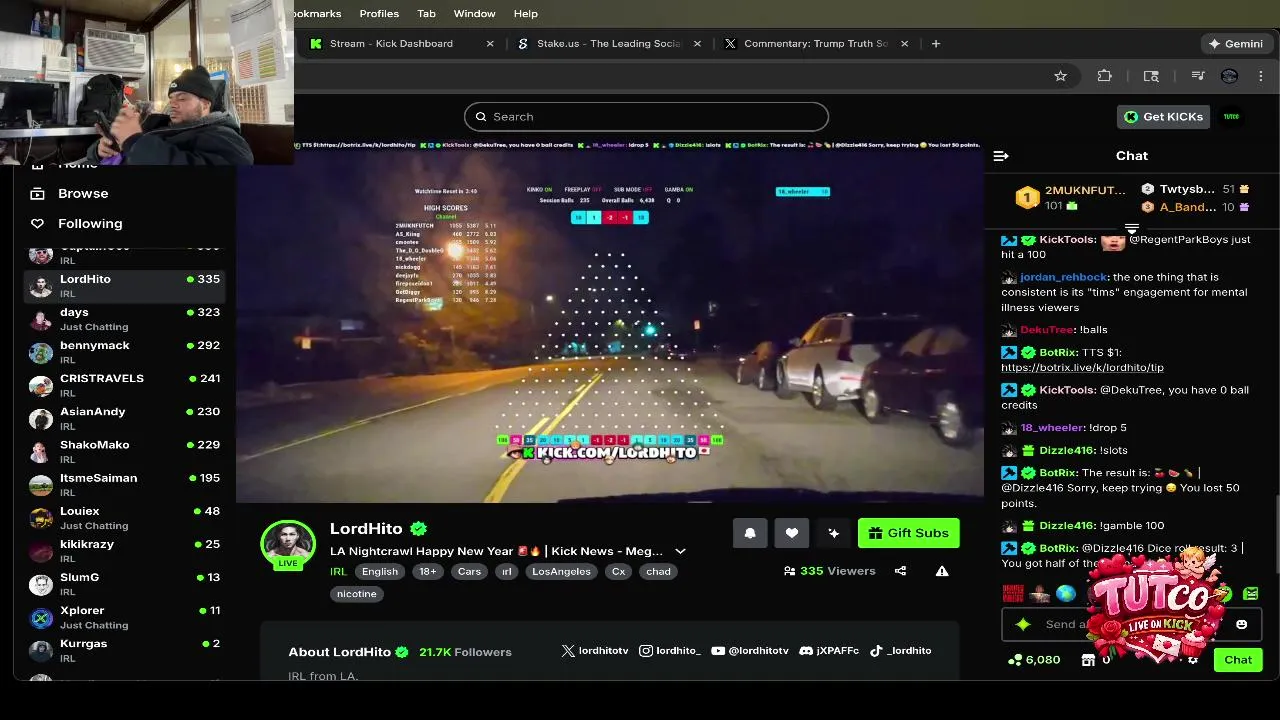The image size is (1280, 720).
Task: Click the botrix.live/k/lordhito/tip link in chat
Action: point(1082,368)
